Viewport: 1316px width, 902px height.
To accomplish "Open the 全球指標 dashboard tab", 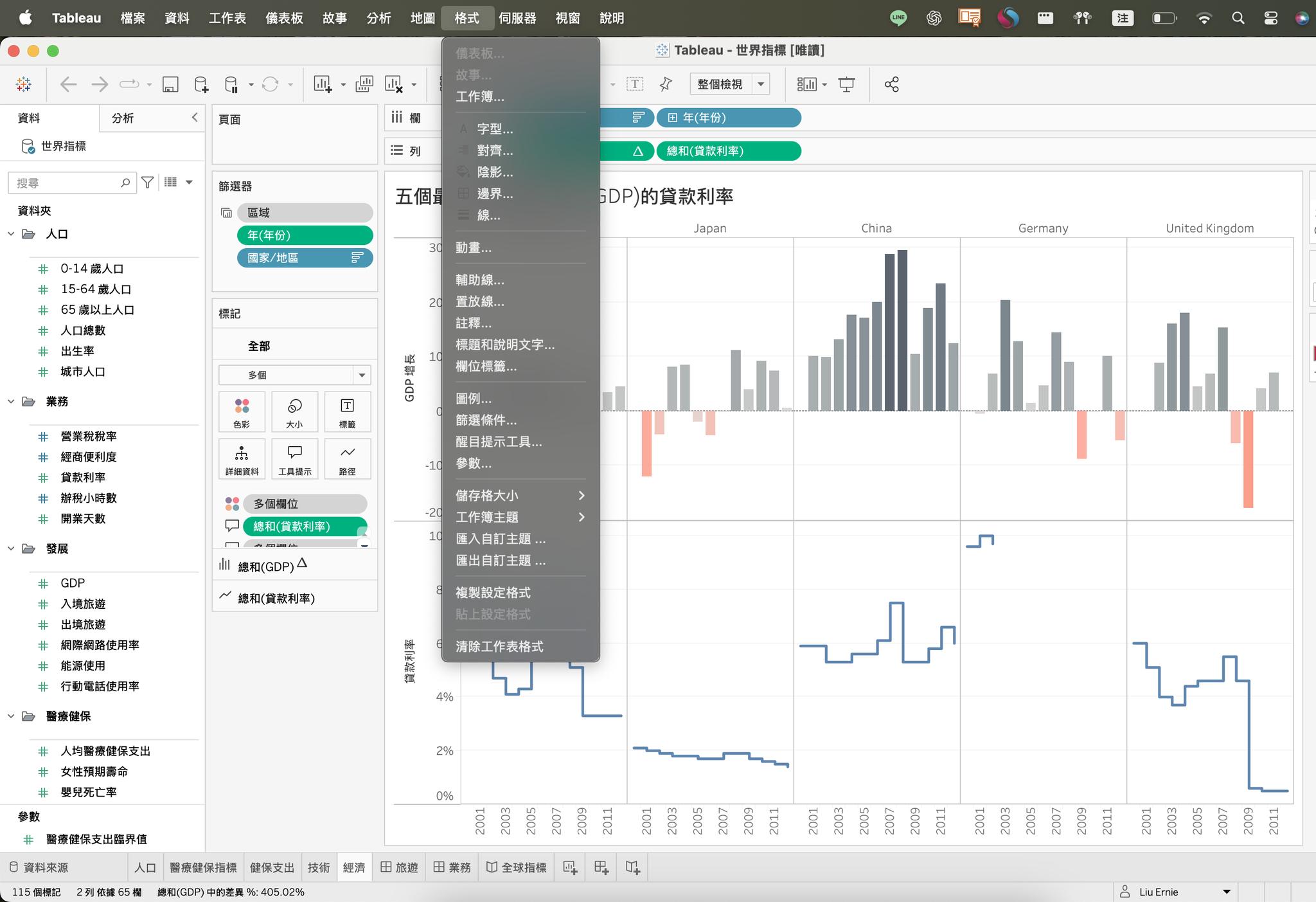I will pyautogui.click(x=517, y=867).
